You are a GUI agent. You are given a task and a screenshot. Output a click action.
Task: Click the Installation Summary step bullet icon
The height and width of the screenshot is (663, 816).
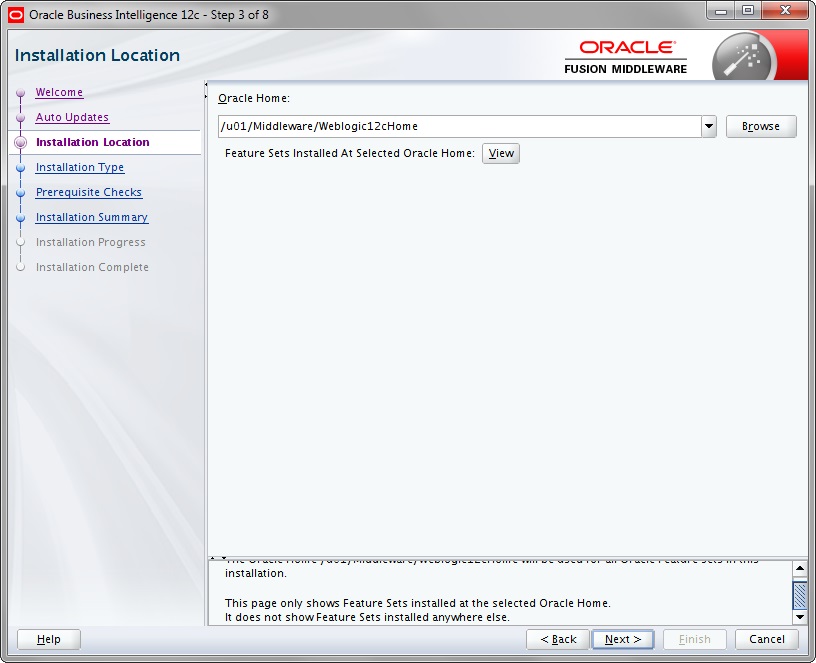click(x=20, y=218)
